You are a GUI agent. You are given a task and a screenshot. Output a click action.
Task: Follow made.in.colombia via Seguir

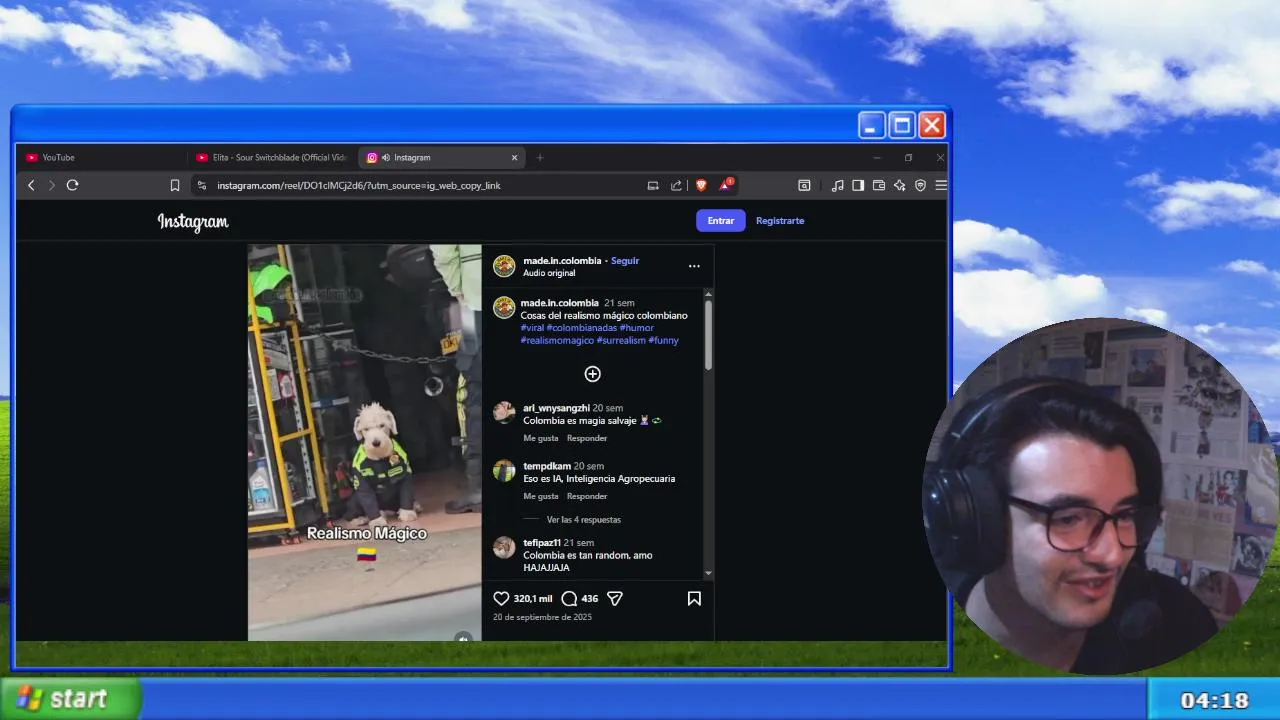click(x=625, y=261)
